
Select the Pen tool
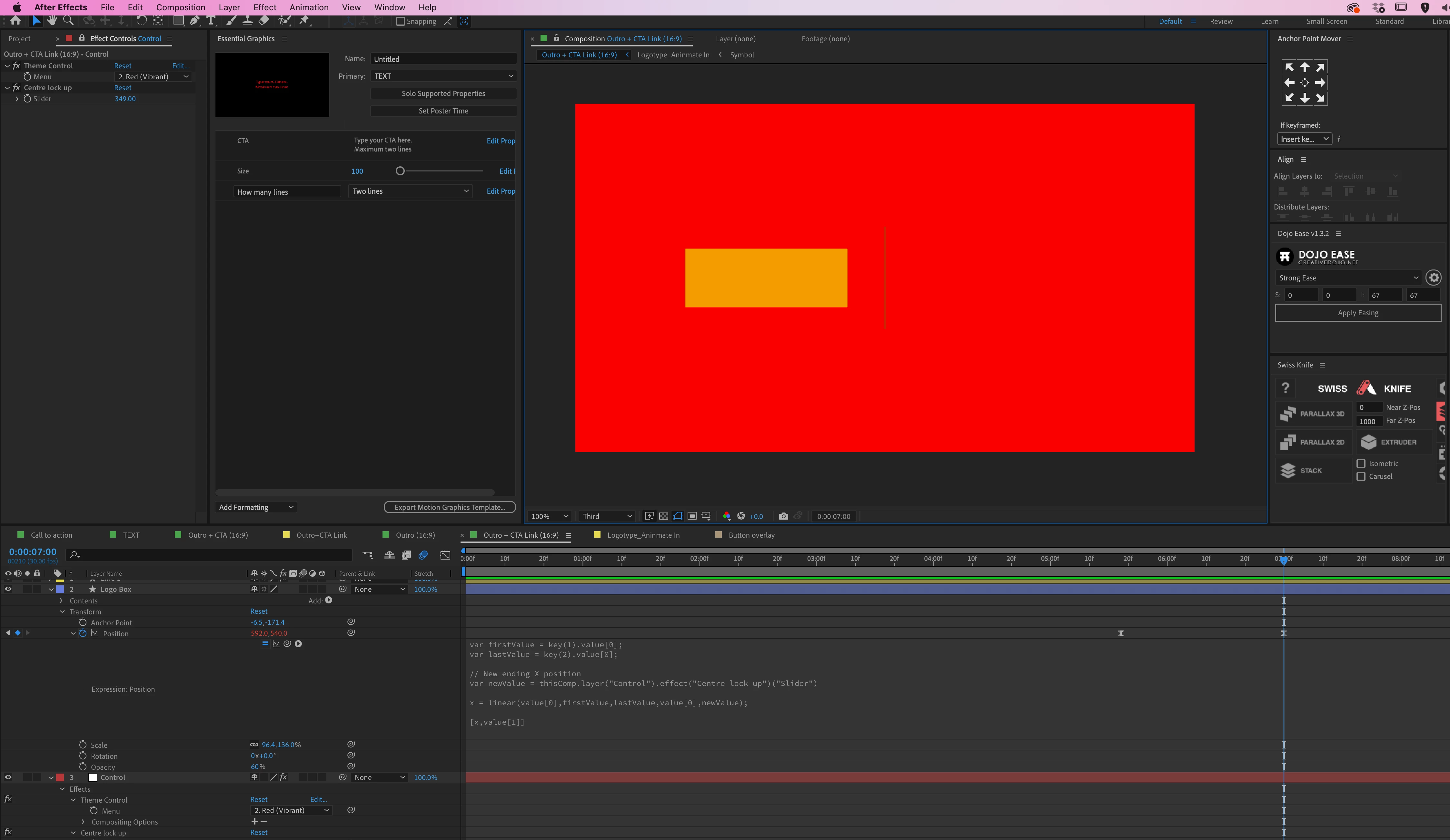coord(195,21)
